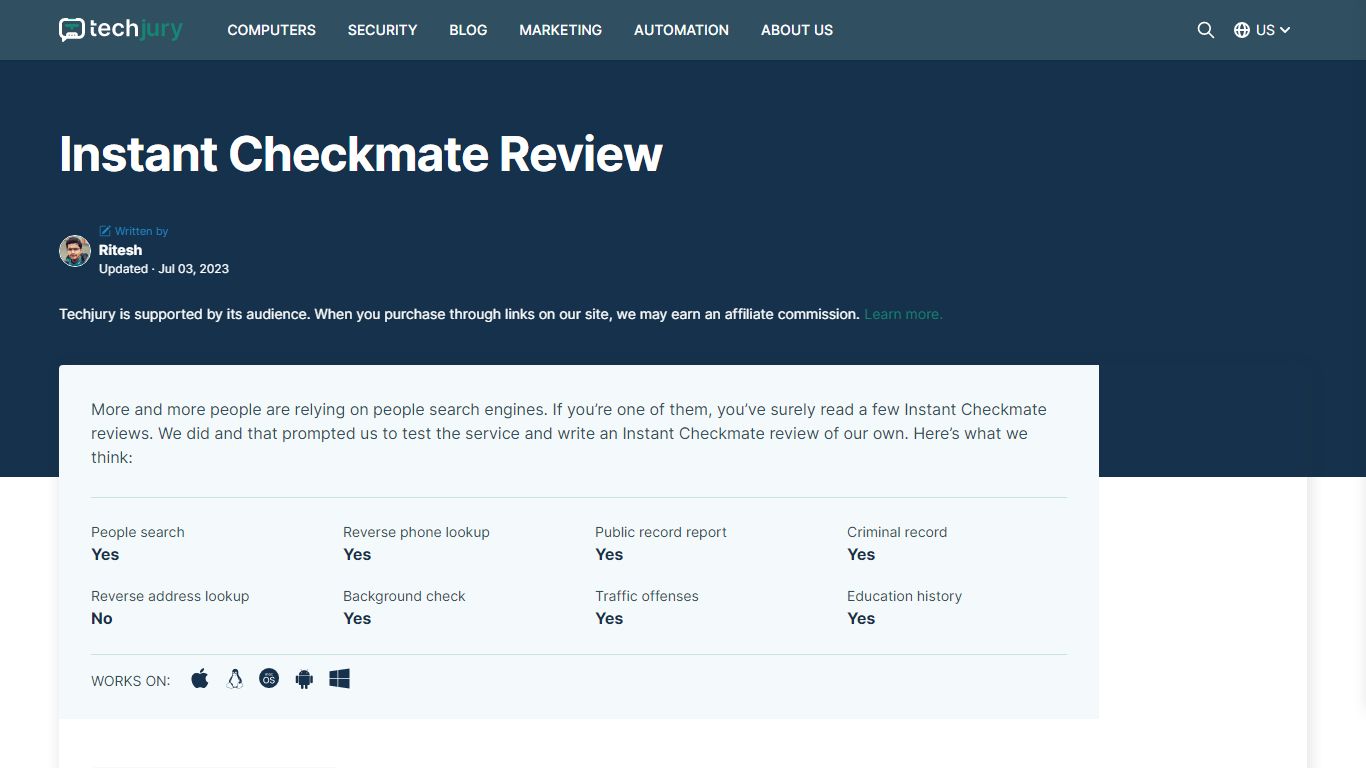Go to the Blog section
Screen dimensions: 1366x768
point(468,30)
